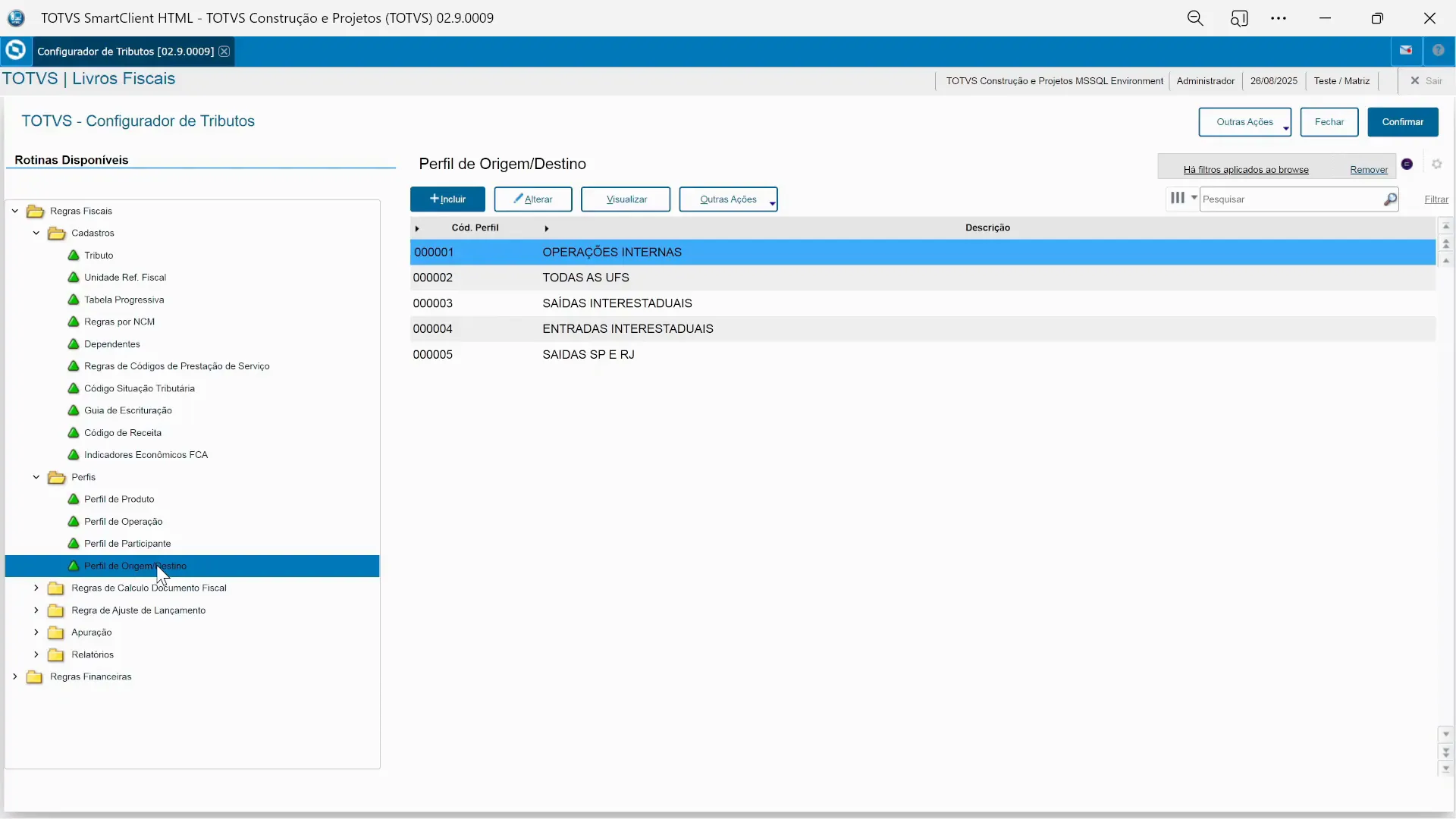This screenshot has height=819, width=1456.
Task: Expand the Regras Financeiras tree node
Action: tap(15, 677)
